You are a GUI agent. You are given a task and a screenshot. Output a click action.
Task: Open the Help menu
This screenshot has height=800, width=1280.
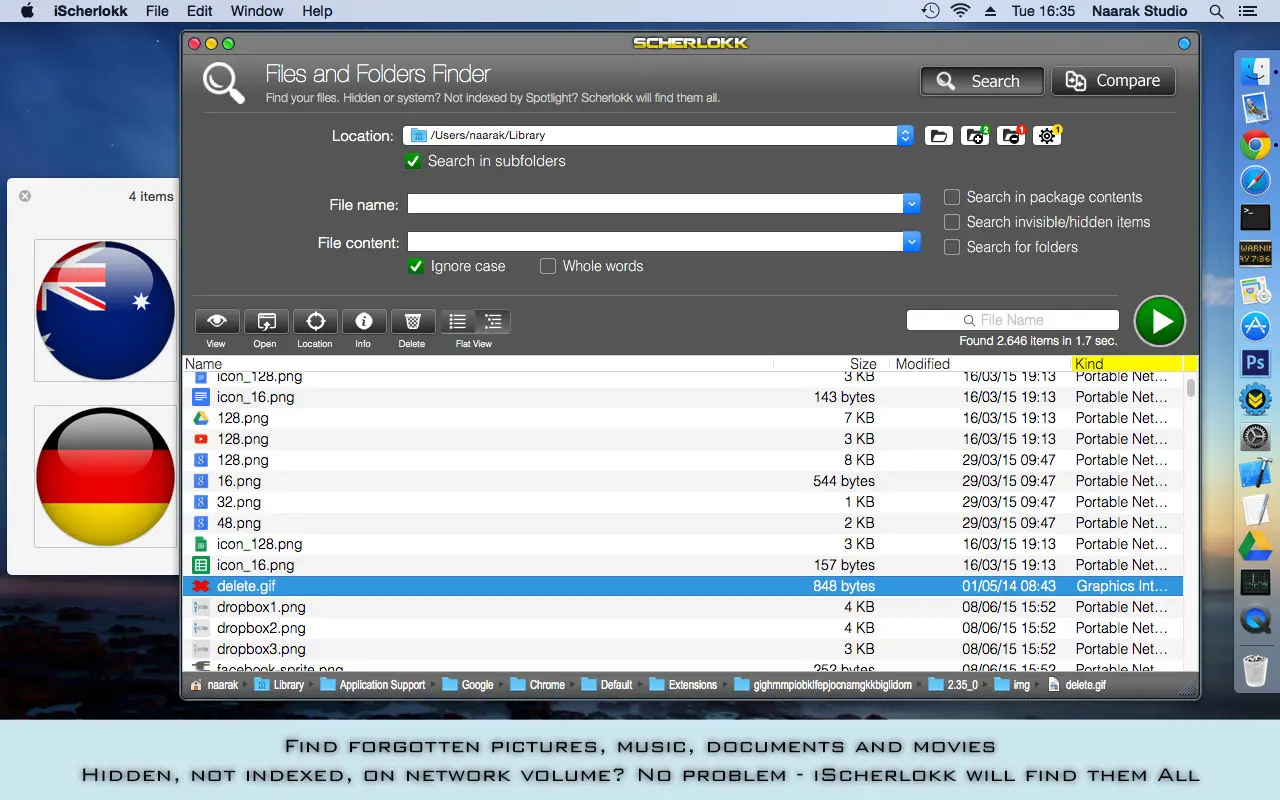click(x=317, y=11)
